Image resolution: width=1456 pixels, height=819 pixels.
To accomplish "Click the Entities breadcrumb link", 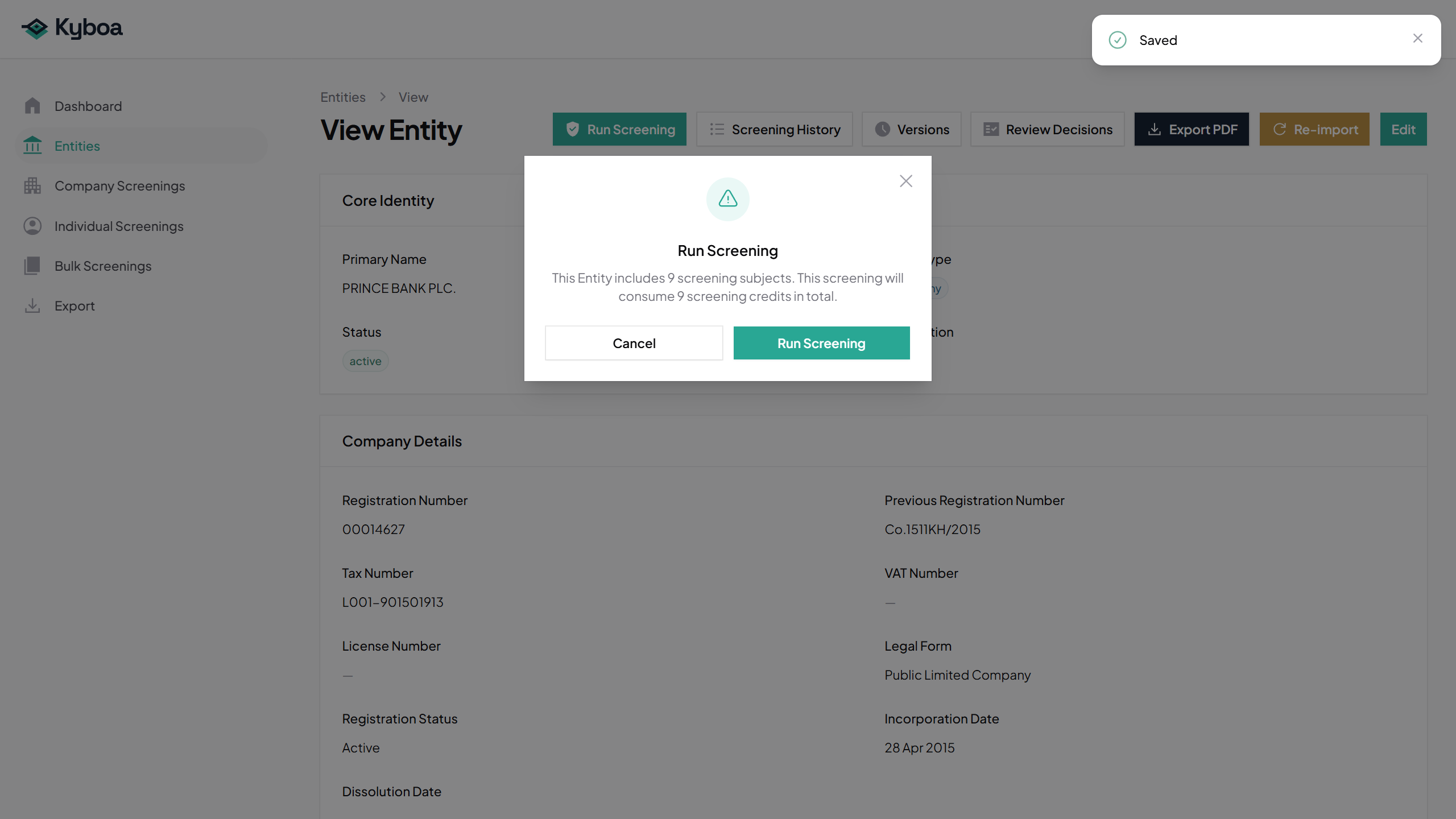I will coord(343,97).
